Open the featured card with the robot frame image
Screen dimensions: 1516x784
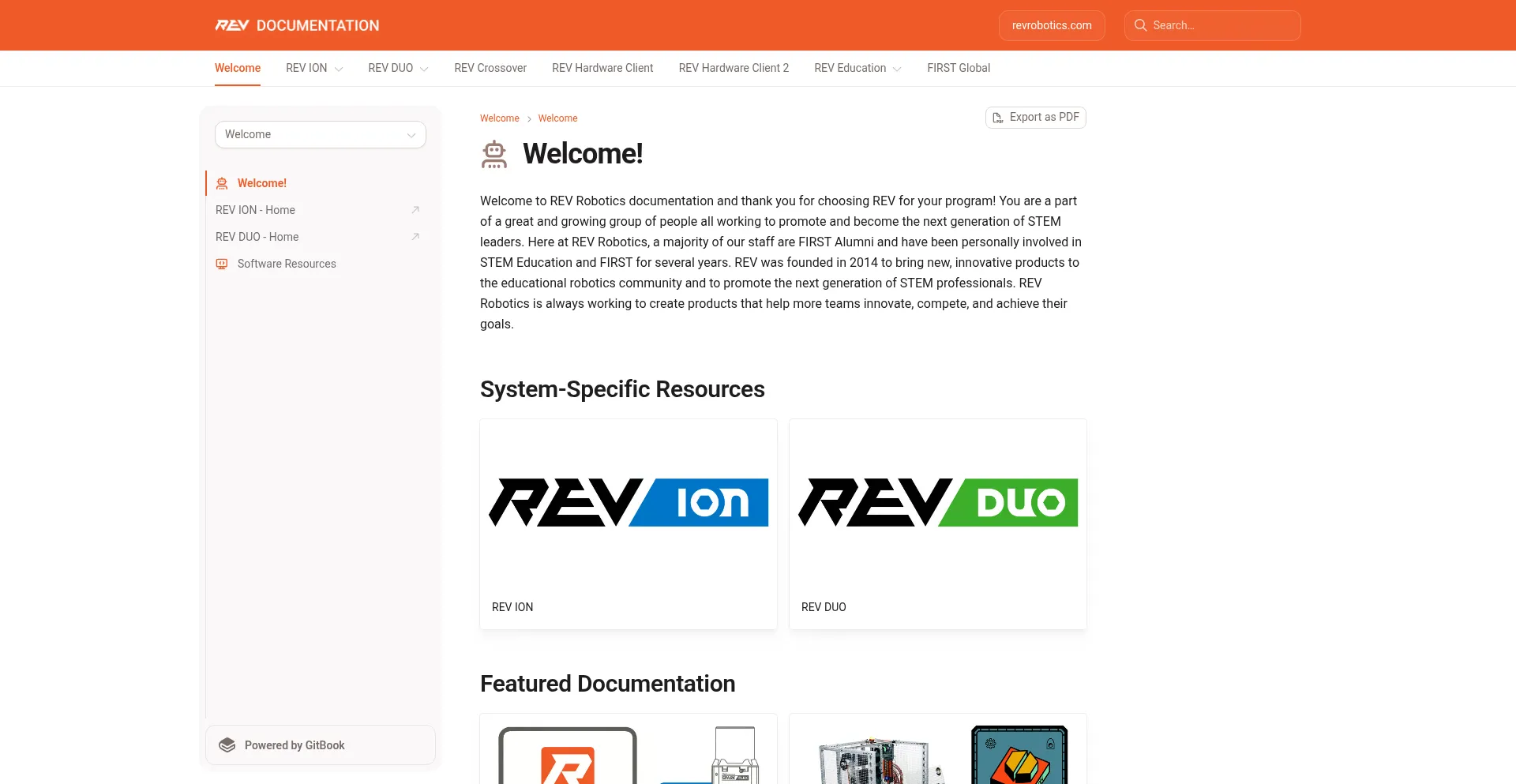click(938, 749)
